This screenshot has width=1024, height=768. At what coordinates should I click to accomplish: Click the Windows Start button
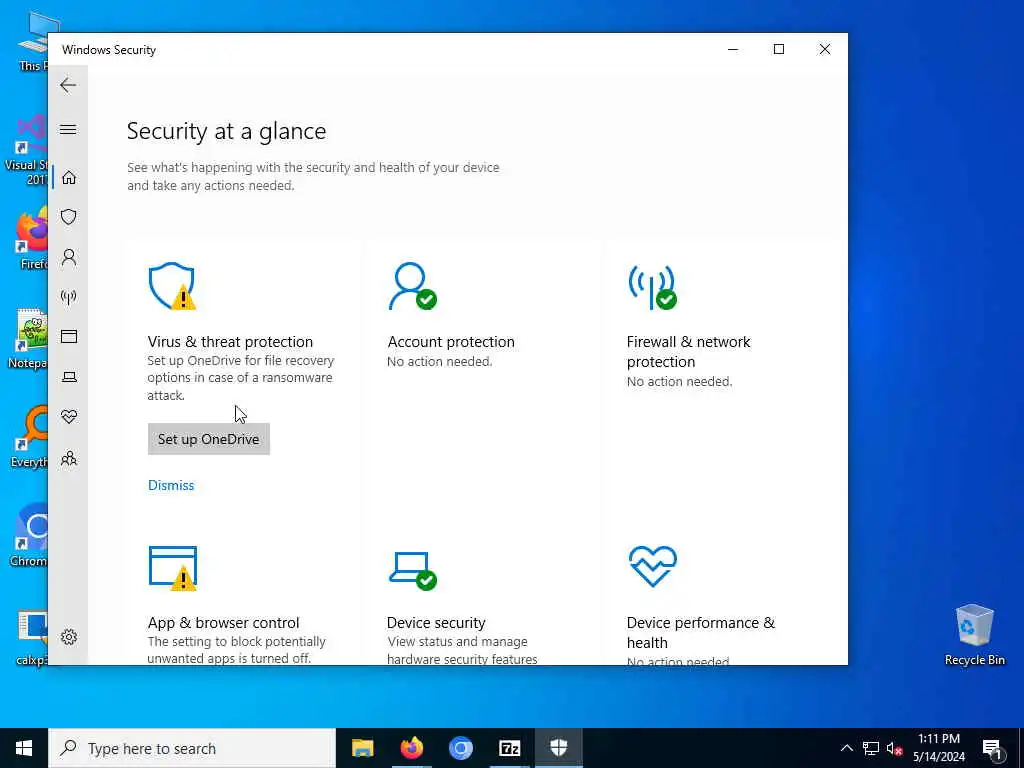pos(24,748)
